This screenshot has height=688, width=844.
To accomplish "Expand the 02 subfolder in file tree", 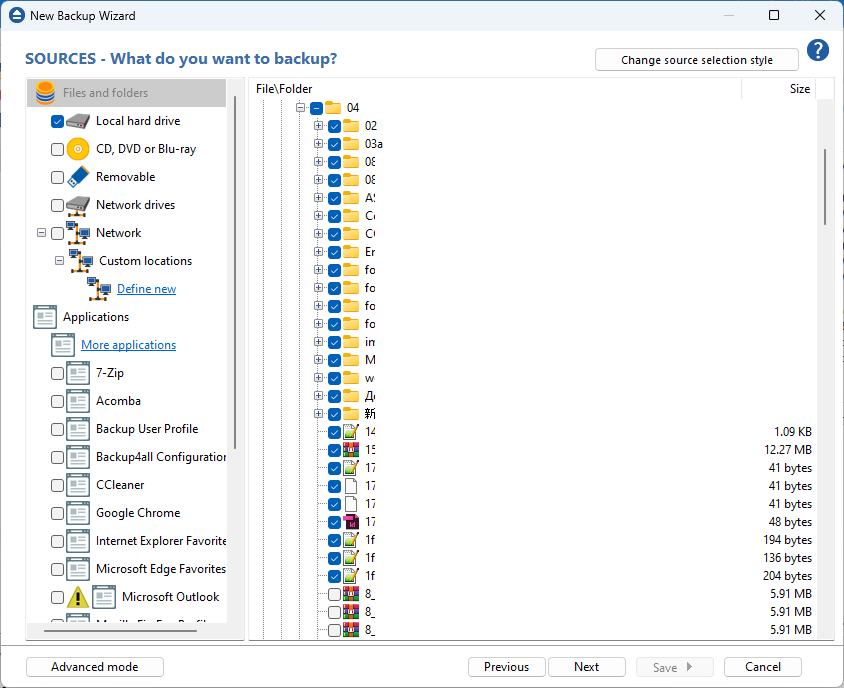I will [x=318, y=126].
